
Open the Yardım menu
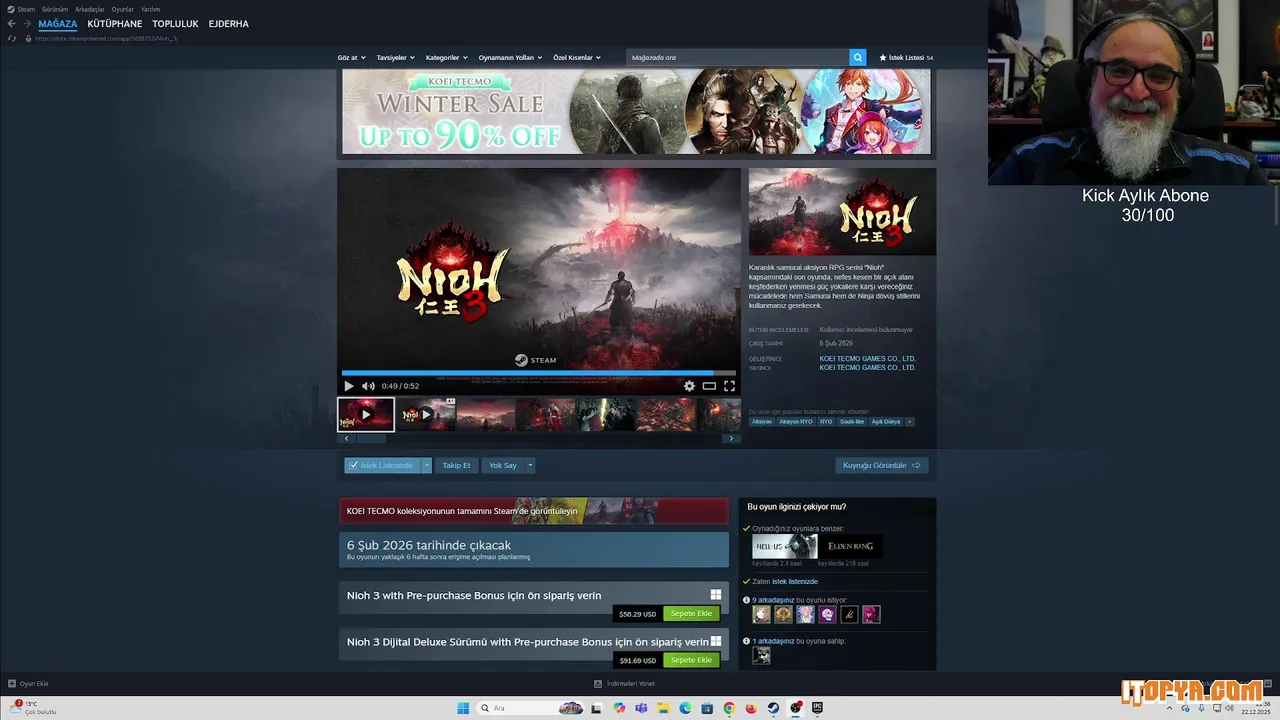click(x=150, y=9)
